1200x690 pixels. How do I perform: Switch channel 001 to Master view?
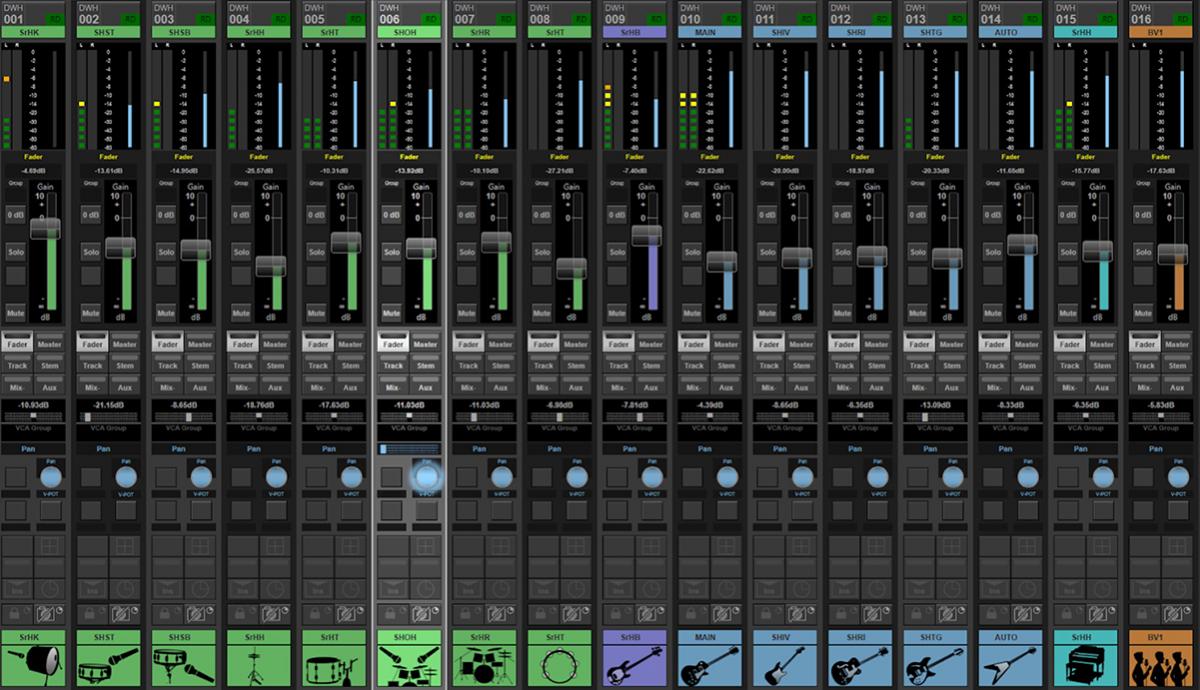click(51, 343)
